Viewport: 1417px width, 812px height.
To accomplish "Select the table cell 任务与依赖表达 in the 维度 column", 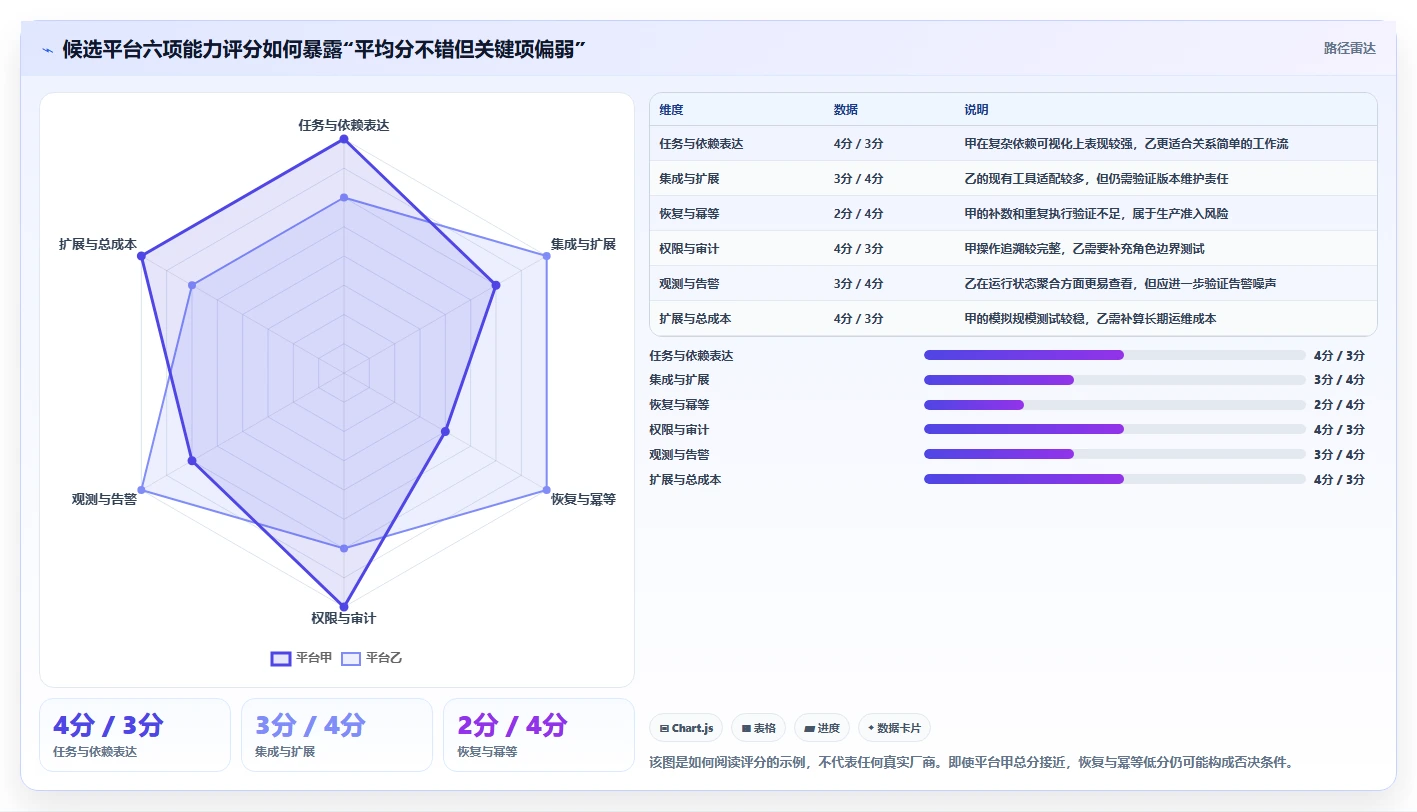I will tap(701, 144).
